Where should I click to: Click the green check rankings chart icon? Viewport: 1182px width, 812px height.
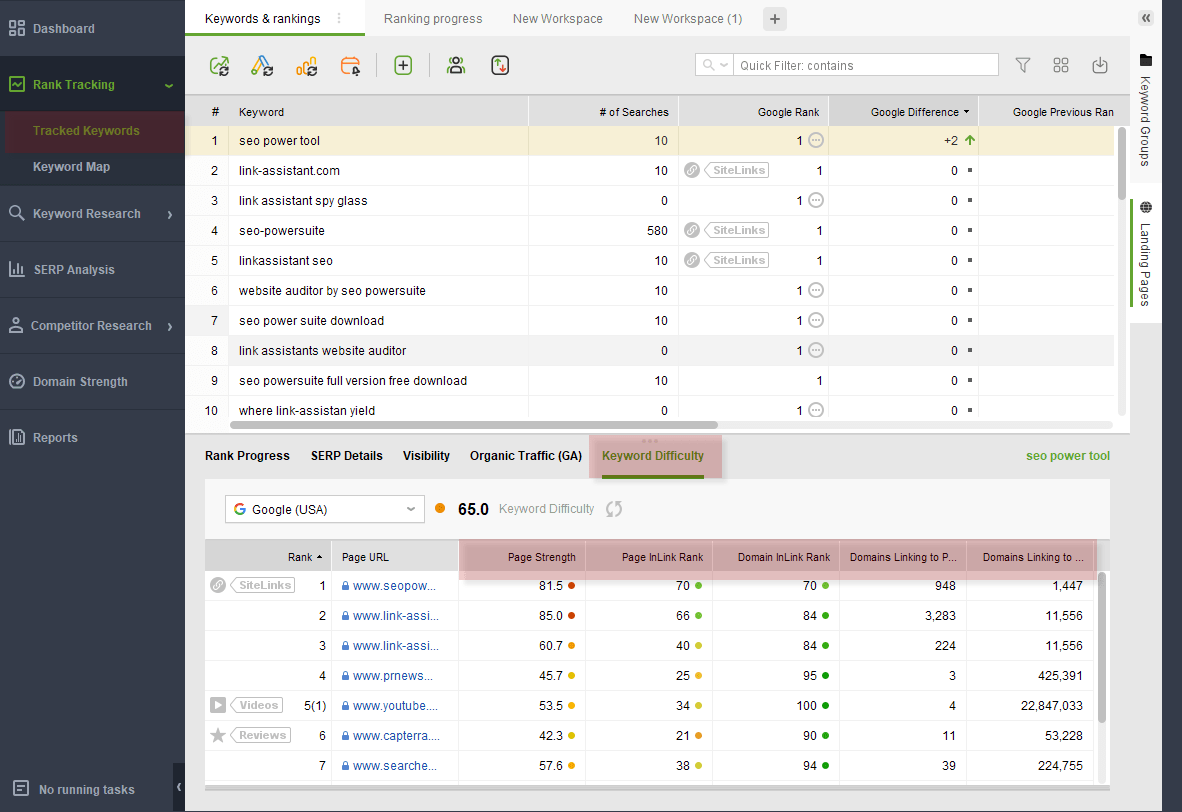(219, 66)
